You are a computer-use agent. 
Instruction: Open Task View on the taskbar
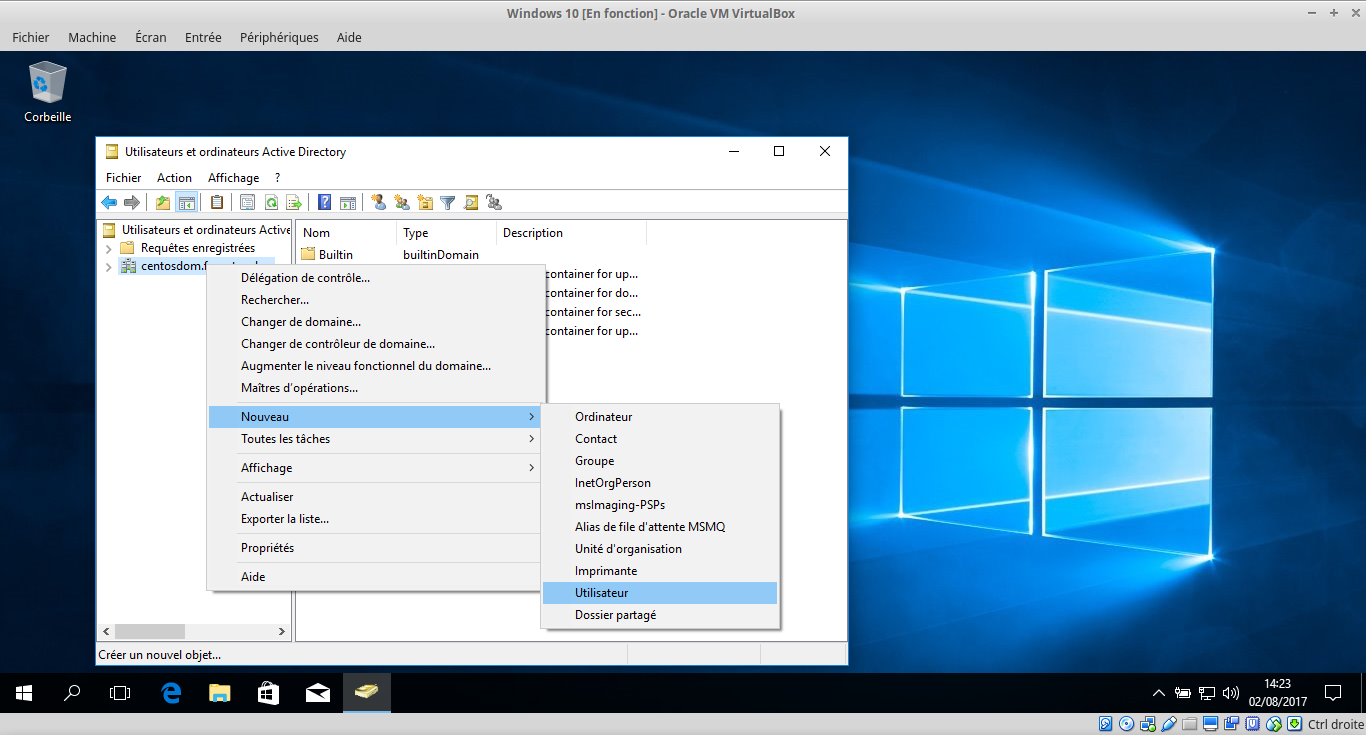coord(120,693)
